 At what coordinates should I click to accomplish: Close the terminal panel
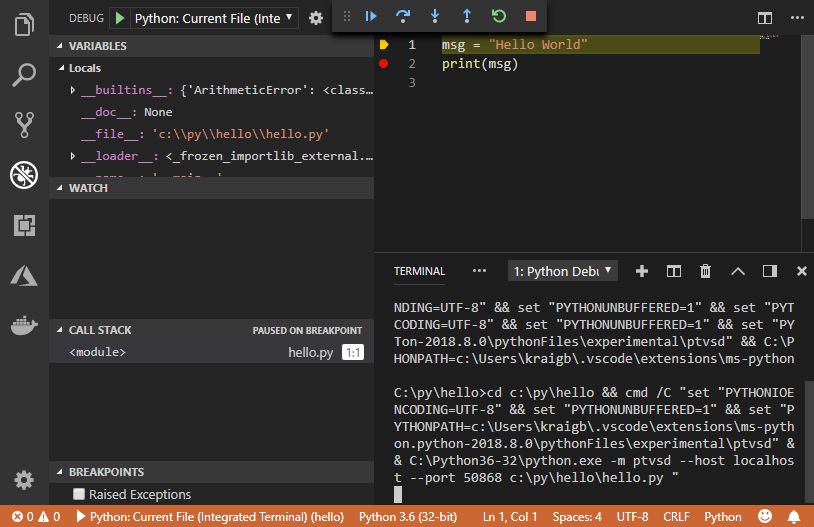click(802, 271)
